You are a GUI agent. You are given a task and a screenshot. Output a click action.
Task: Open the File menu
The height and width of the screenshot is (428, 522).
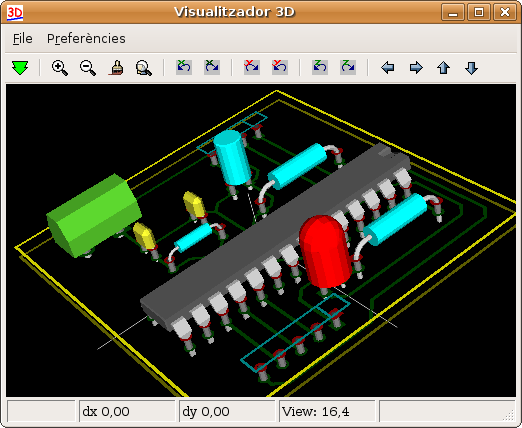[x=23, y=39]
